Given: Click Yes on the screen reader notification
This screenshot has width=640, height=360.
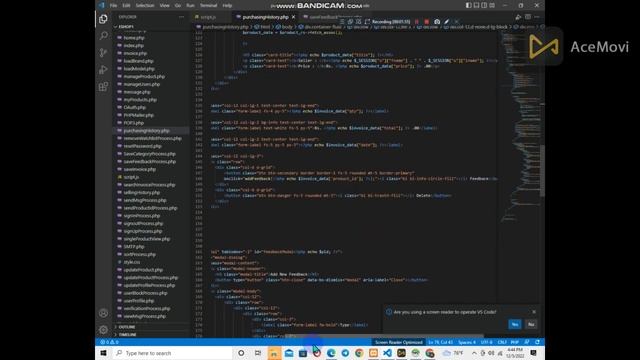Looking at the screenshot, I should (515, 324).
